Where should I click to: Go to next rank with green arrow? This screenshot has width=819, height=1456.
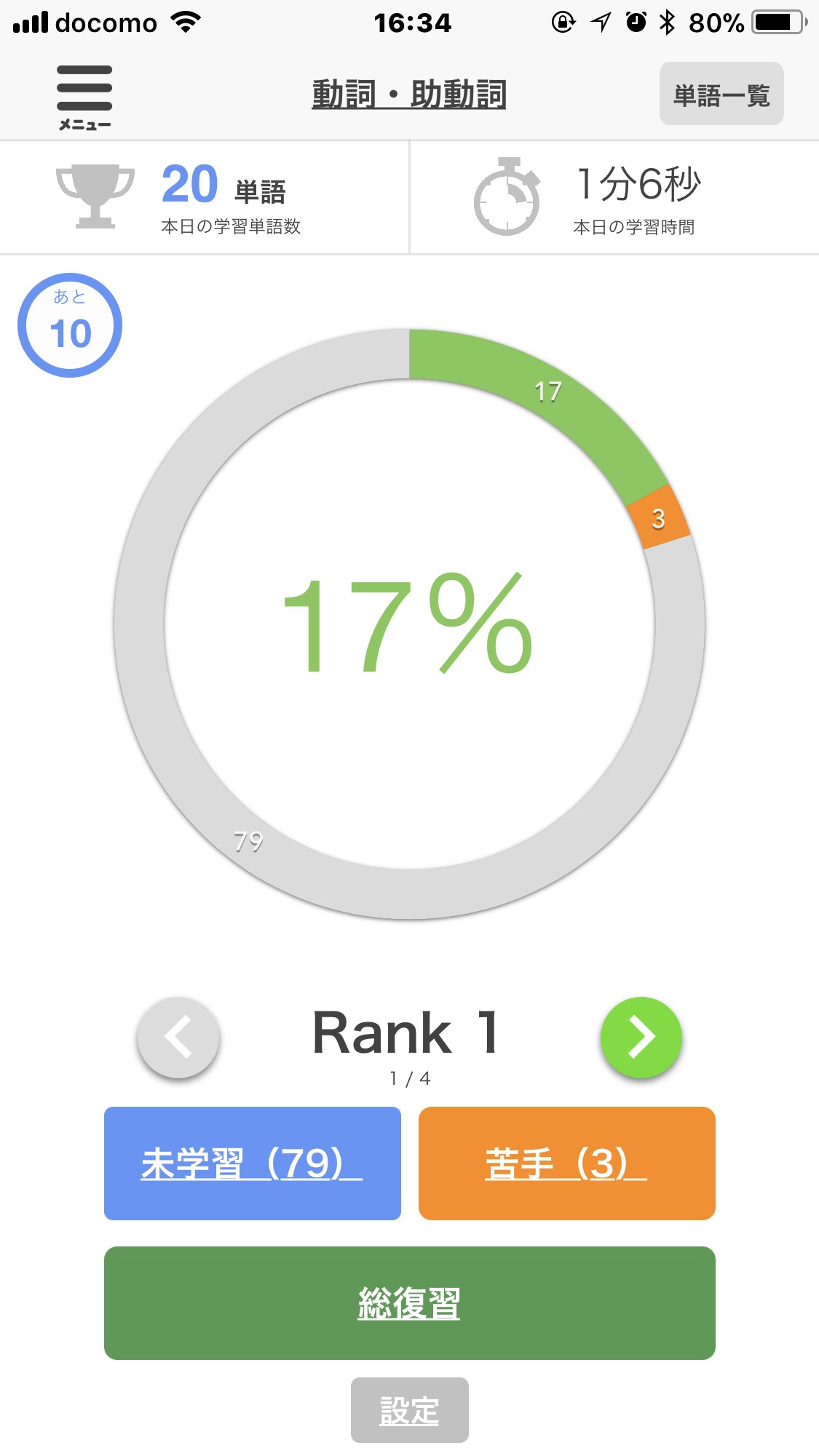point(641,1037)
